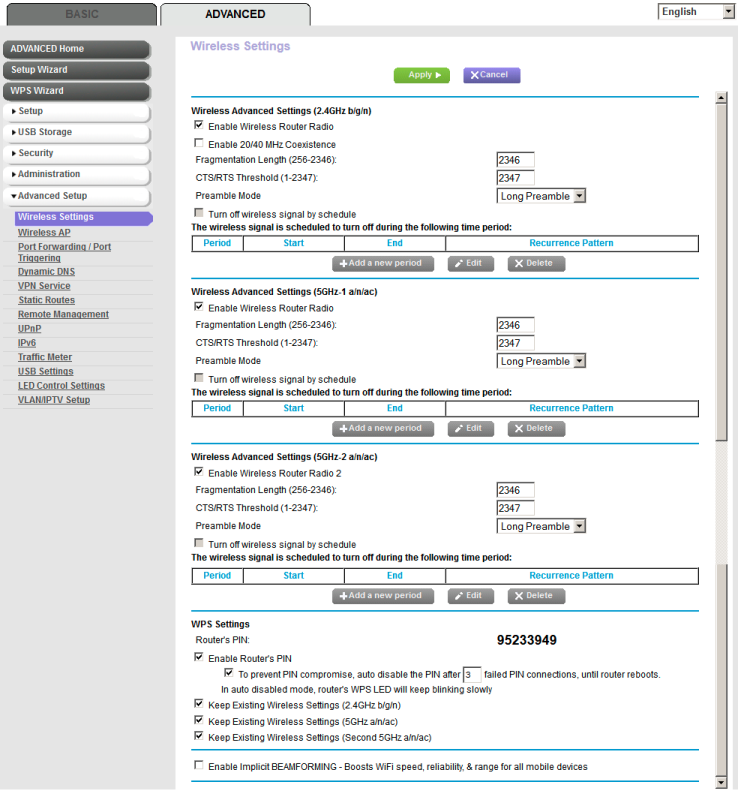Toggle 2.4GHz turn off wireless signal by schedule
738x791 pixels.
[x=199, y=213]
